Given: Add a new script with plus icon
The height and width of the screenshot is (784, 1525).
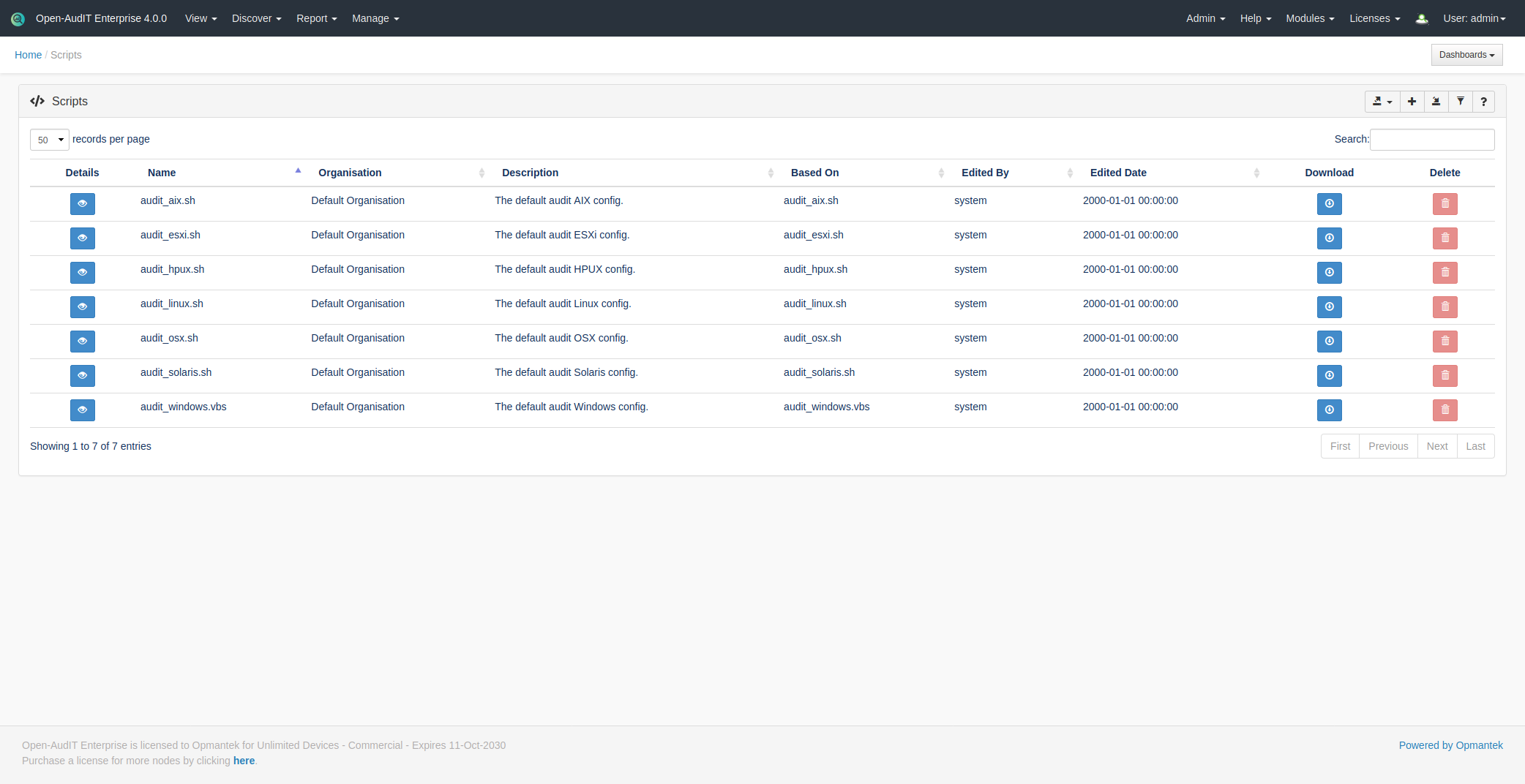Looking at the screenshot, I should [x=1412, y=102].
